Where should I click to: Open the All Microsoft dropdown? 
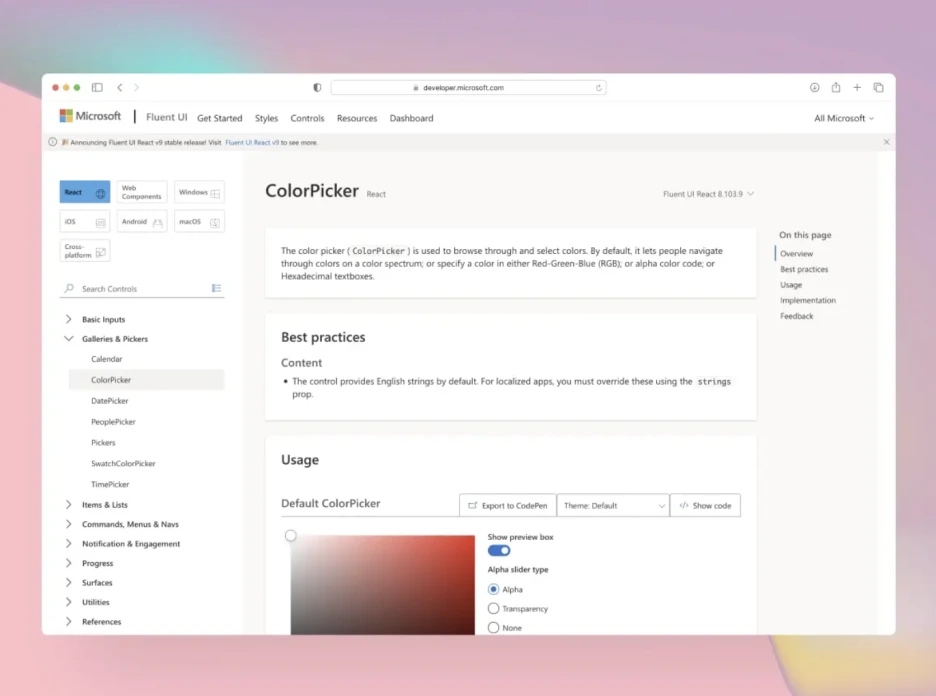coord(843,118)
